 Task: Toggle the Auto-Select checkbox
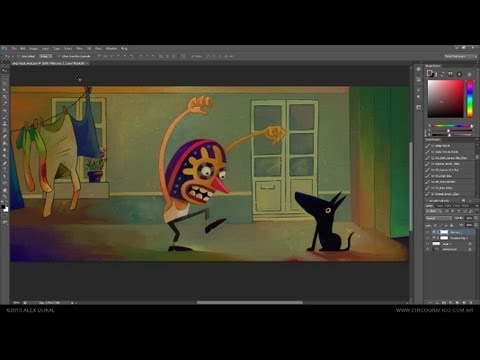pos(19,56)
